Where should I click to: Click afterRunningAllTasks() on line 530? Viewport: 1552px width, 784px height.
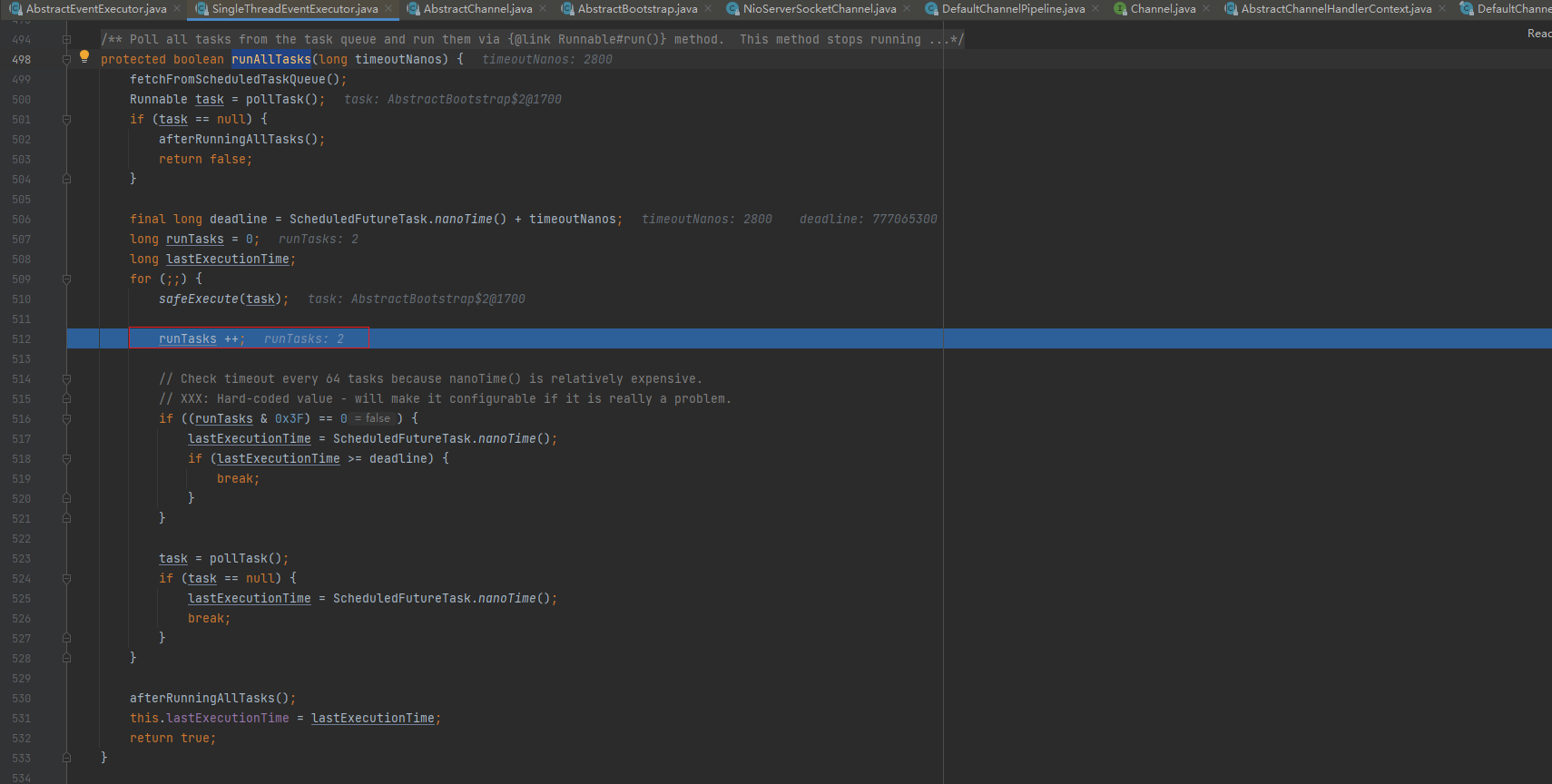click(x=212, y=699)
